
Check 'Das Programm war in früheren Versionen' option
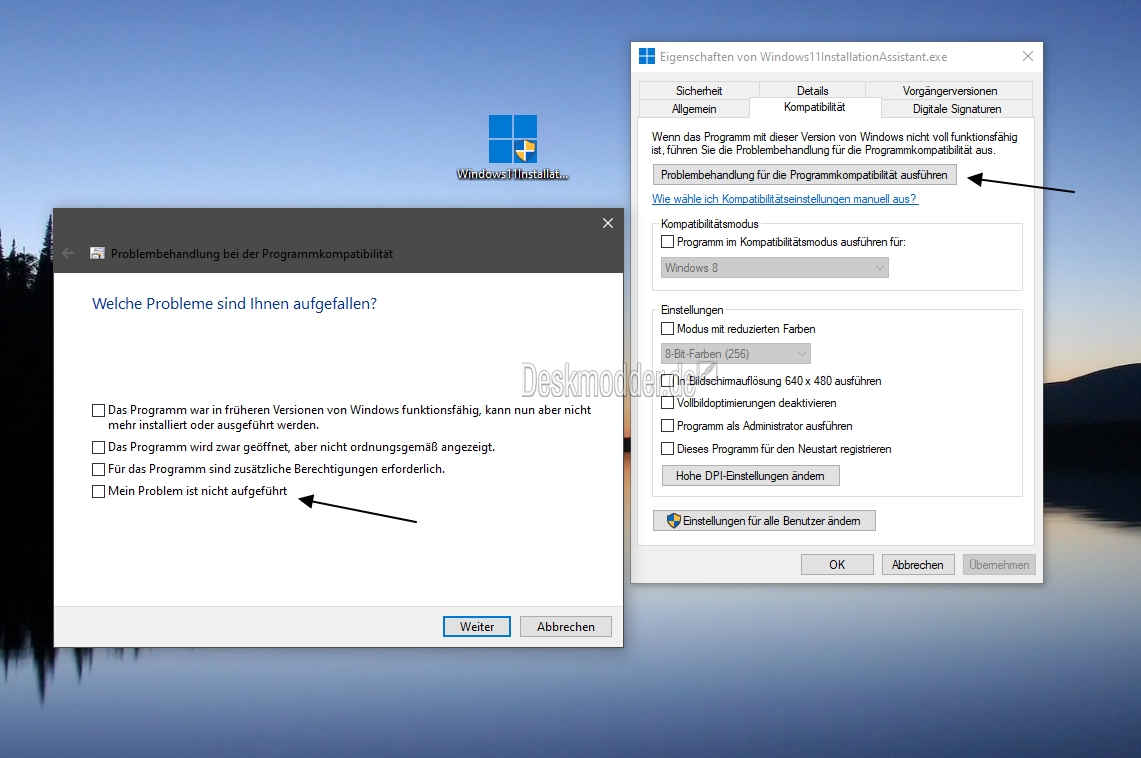(98, 410)
